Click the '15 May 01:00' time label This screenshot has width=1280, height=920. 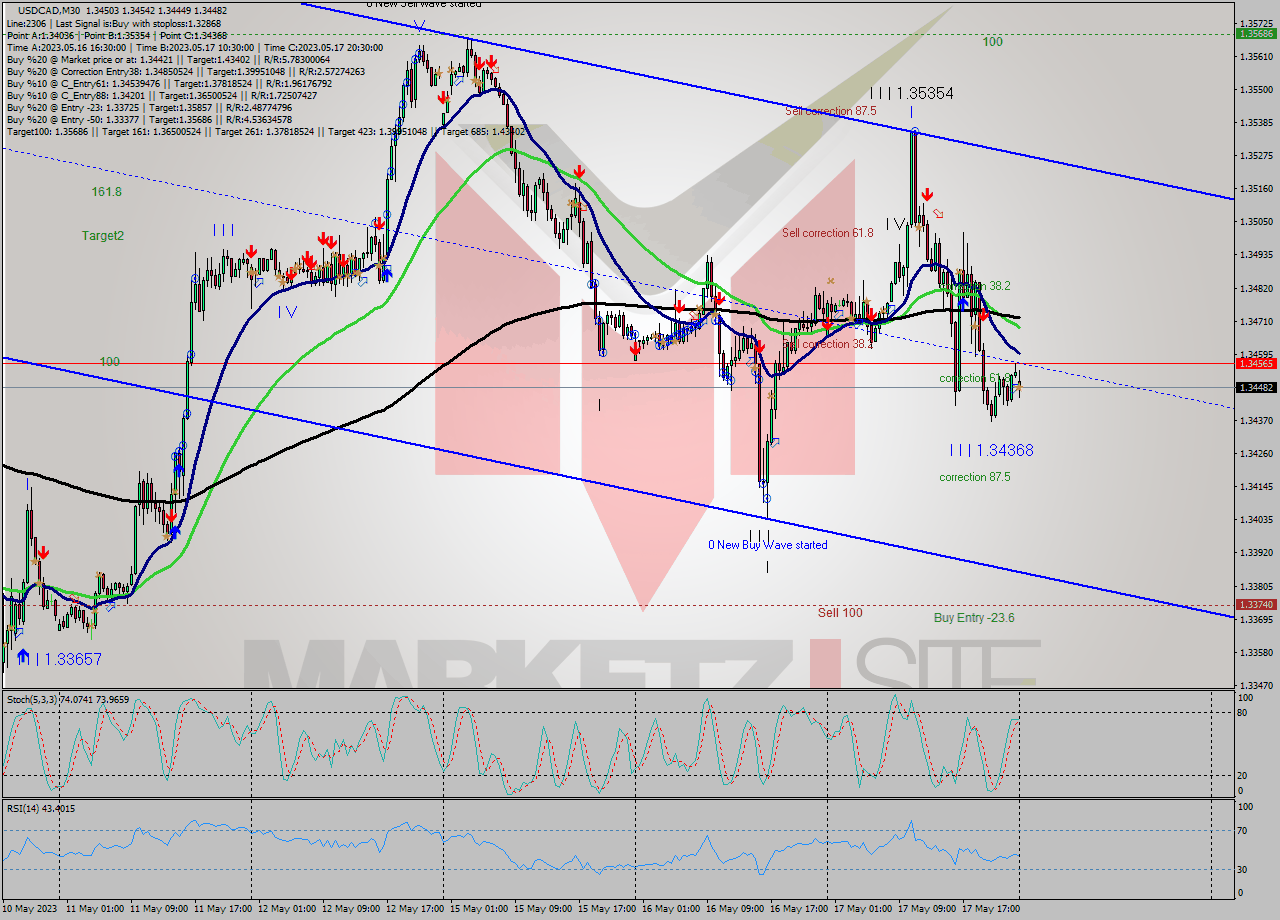479,909
